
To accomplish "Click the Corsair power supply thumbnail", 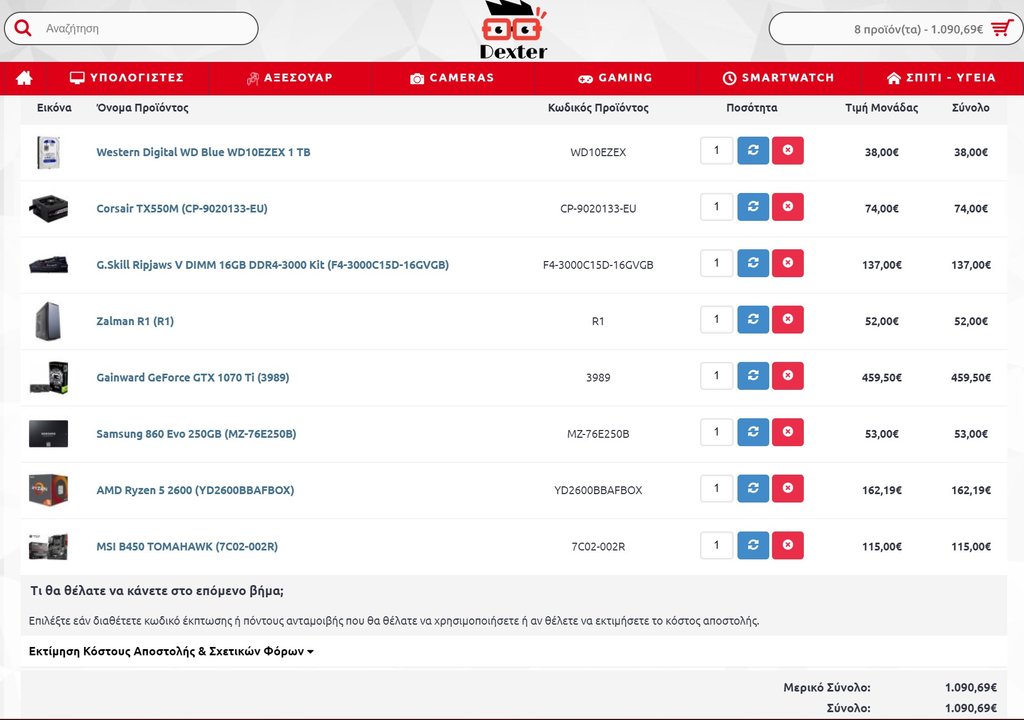I will [48, 208].
